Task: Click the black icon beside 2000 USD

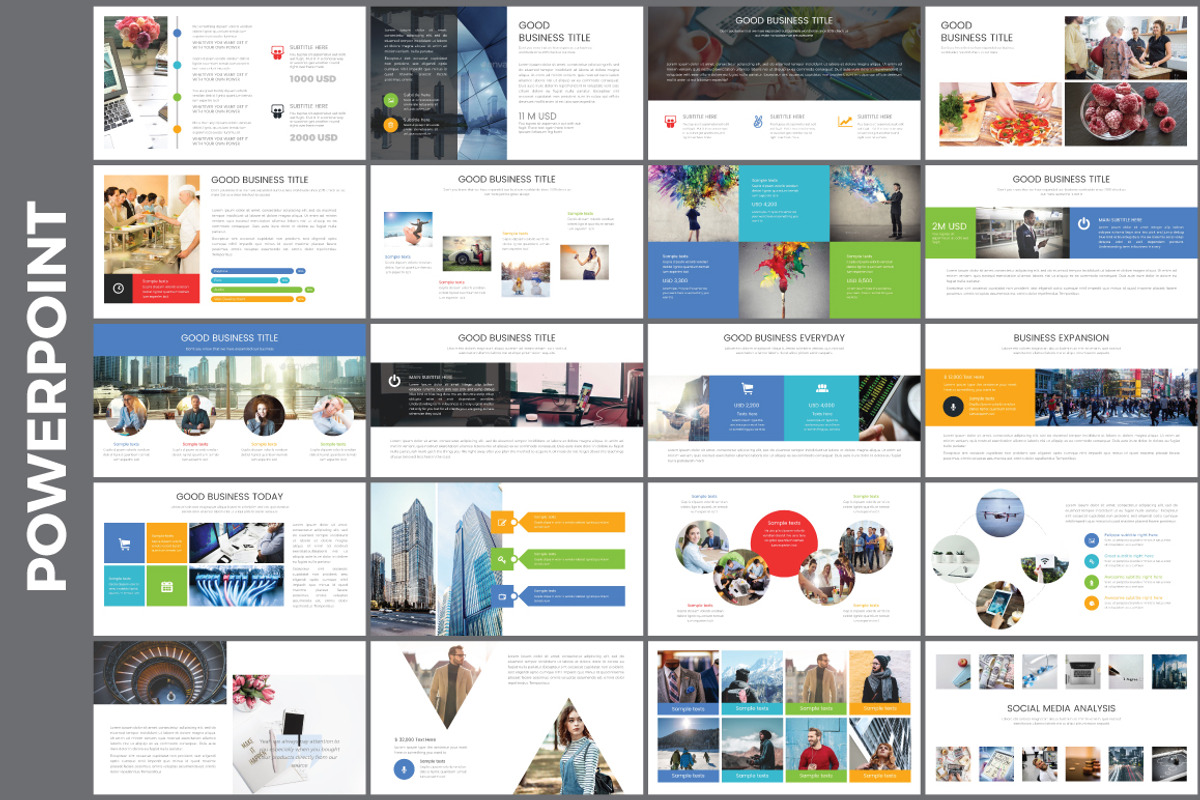Action: click(277, 112)
